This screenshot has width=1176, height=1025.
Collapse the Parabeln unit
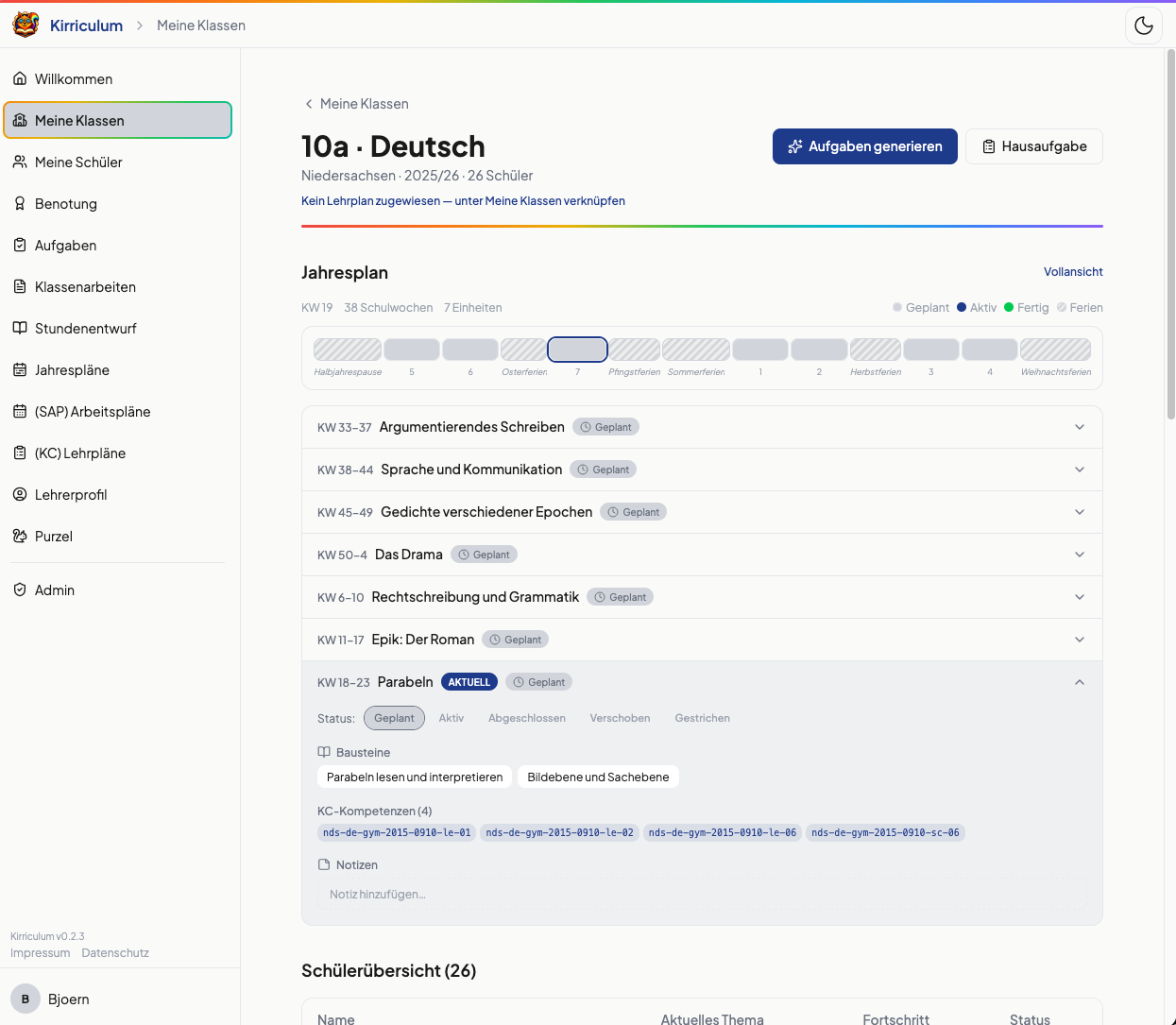click(x=1080, y=682)
